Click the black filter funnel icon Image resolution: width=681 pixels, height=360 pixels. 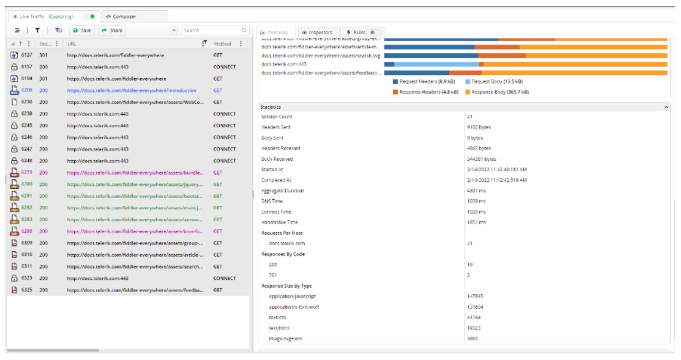(x=37, y=30)
